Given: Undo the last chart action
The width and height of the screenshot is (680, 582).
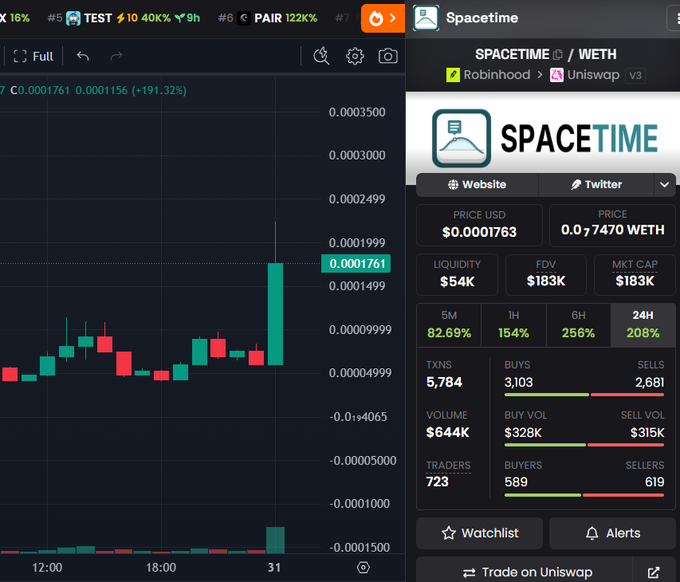Looking at the screenshot, I should tap(83, 56).
